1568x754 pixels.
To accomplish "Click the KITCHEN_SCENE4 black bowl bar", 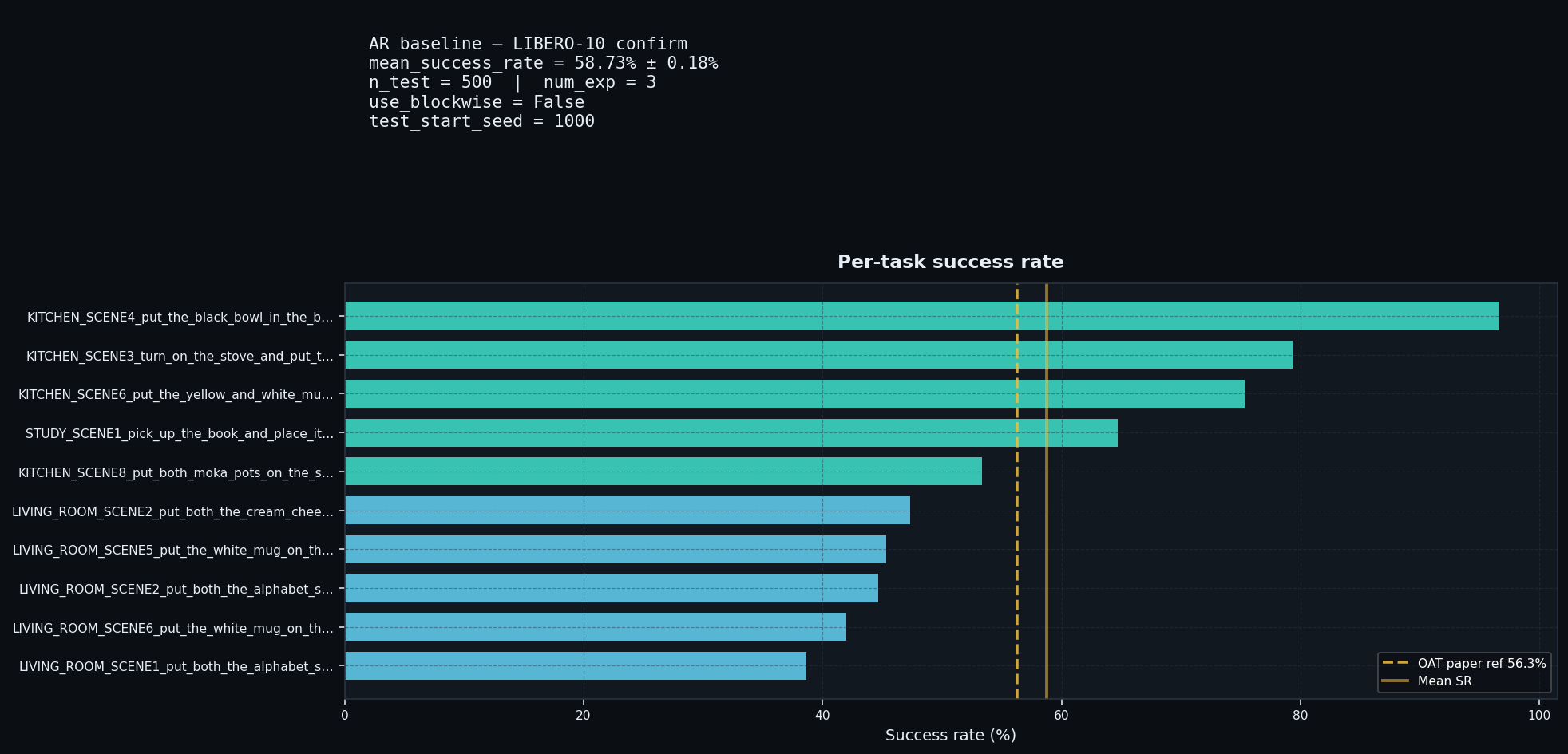I will click(x=922, y=316).
